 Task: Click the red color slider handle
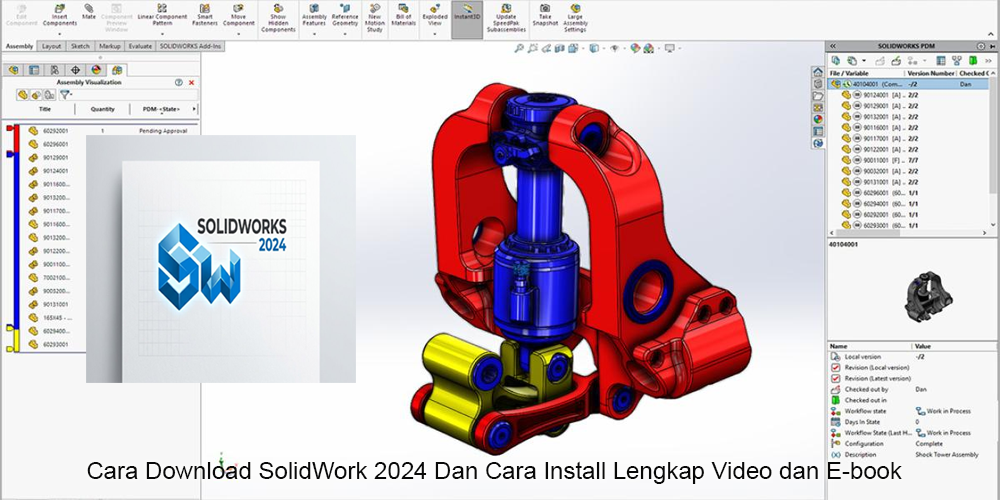tap(10, 128)
